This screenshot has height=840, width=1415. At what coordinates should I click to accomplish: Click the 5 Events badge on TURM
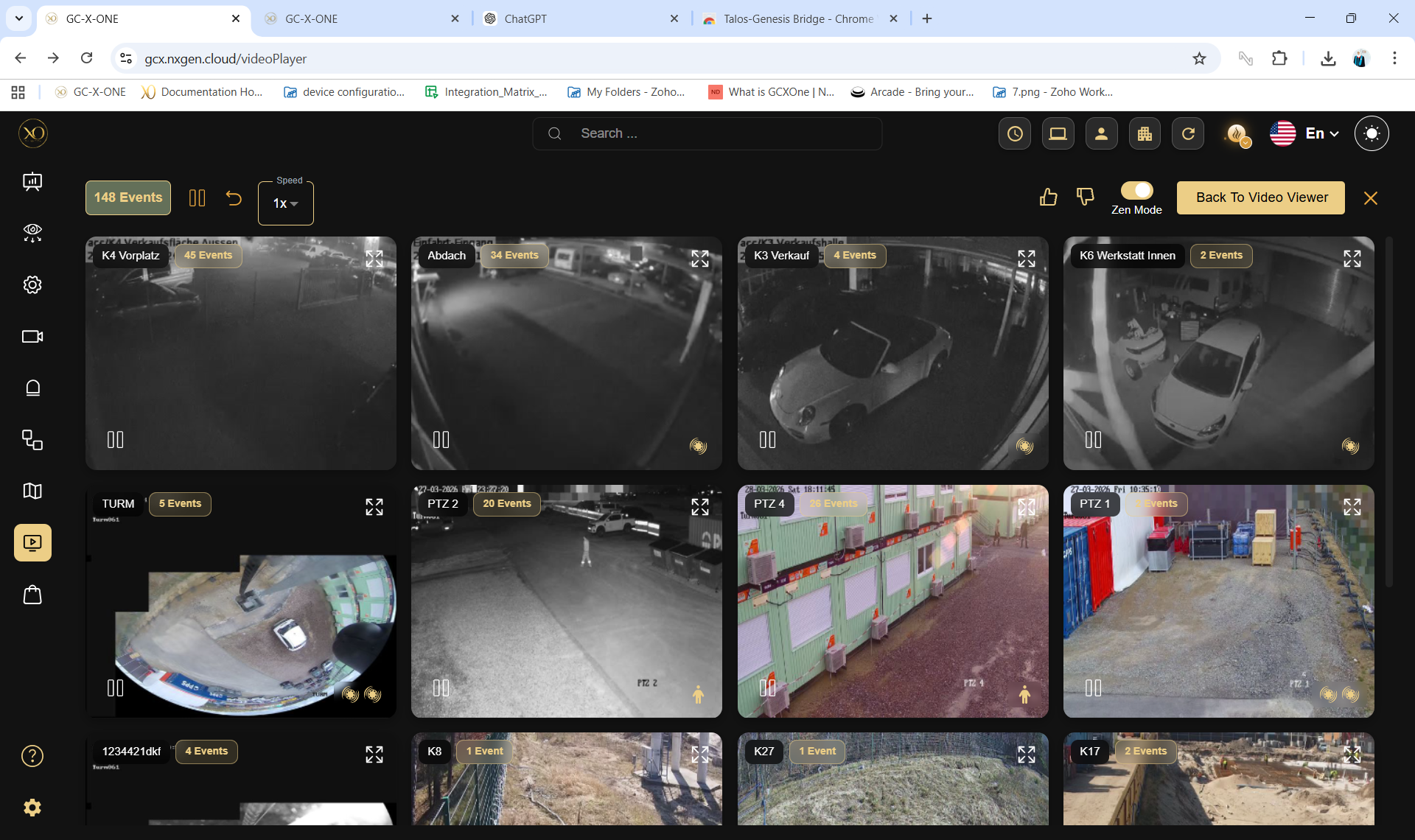click(180, 504)
